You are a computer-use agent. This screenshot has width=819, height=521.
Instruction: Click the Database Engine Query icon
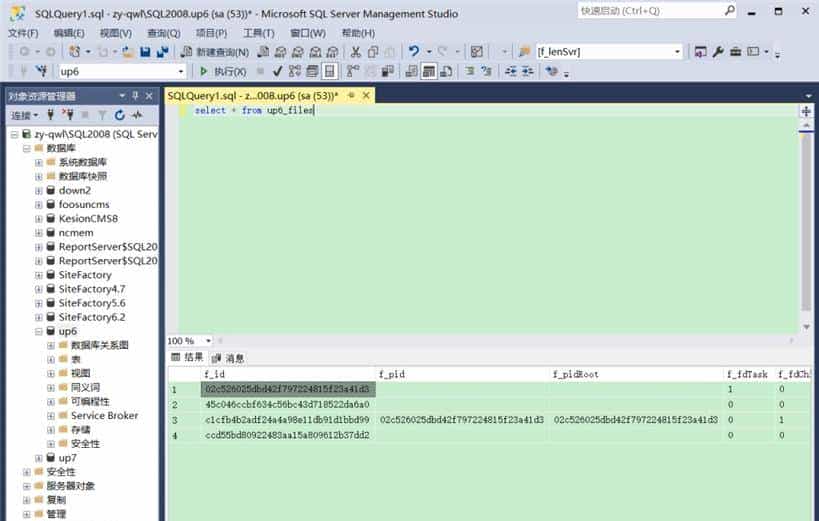(263, 52)
